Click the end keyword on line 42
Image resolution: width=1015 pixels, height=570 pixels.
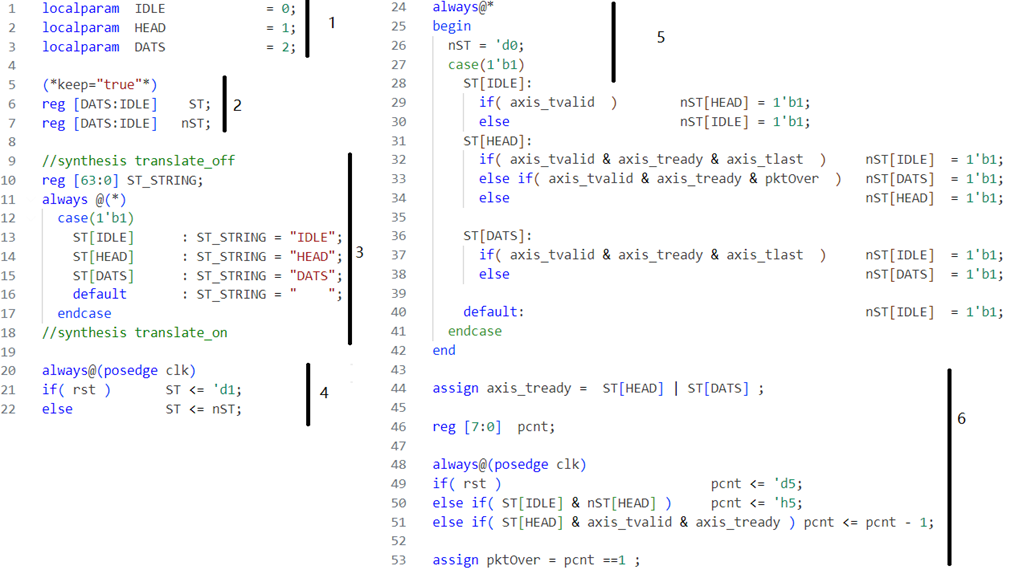[x=444, y=351]
